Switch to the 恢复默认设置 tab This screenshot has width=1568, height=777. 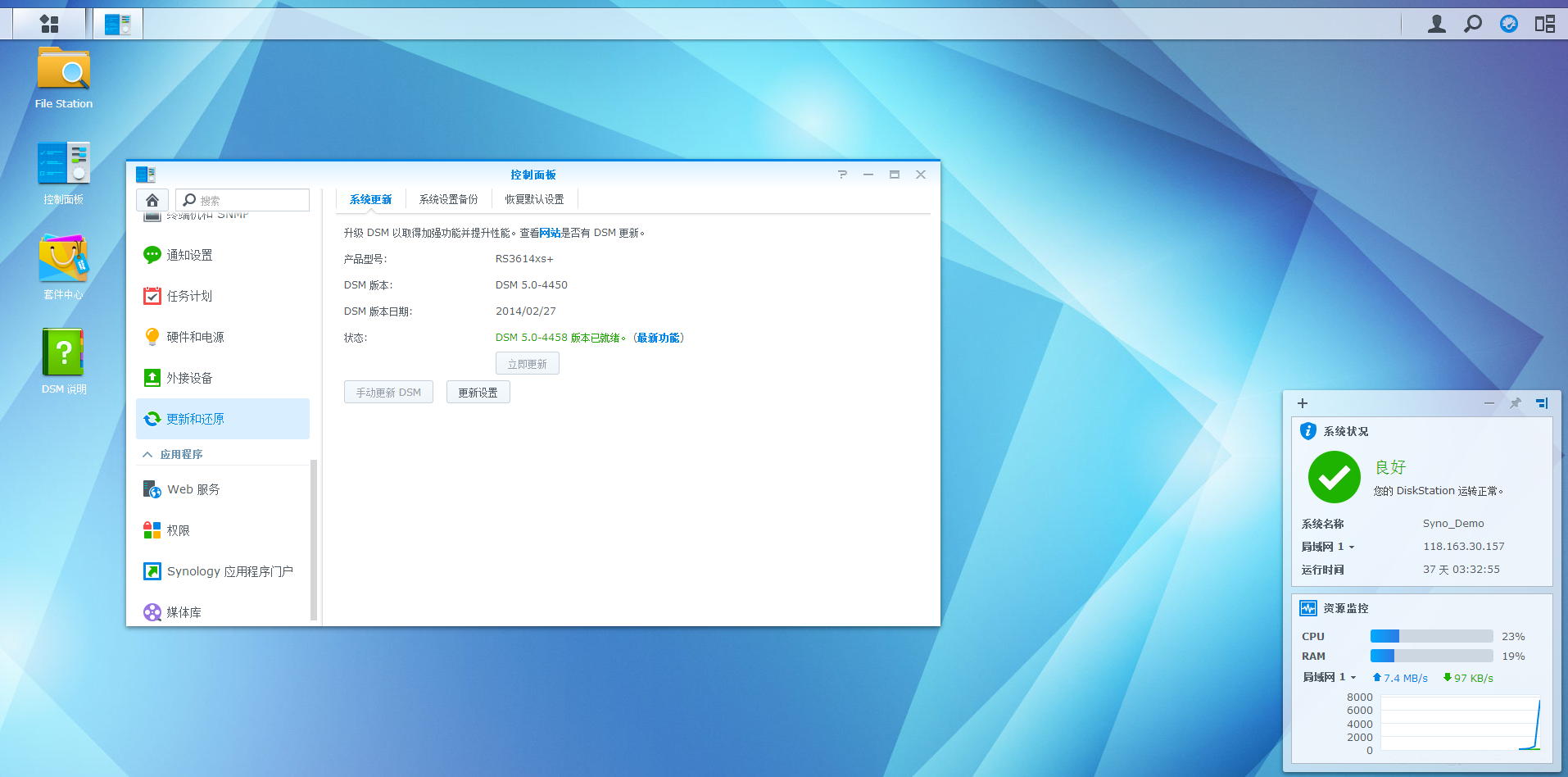tap(534, 199)
